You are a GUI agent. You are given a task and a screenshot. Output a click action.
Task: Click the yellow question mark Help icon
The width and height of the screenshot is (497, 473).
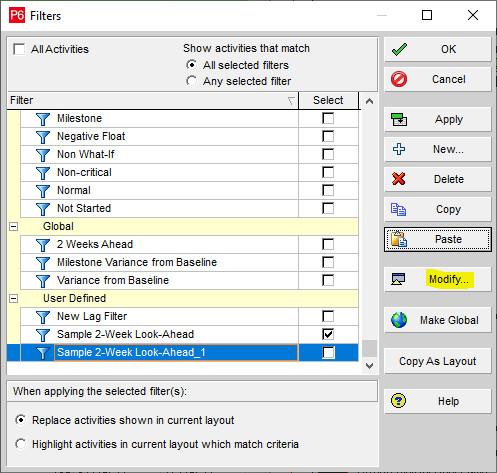(x=399, y=401)
